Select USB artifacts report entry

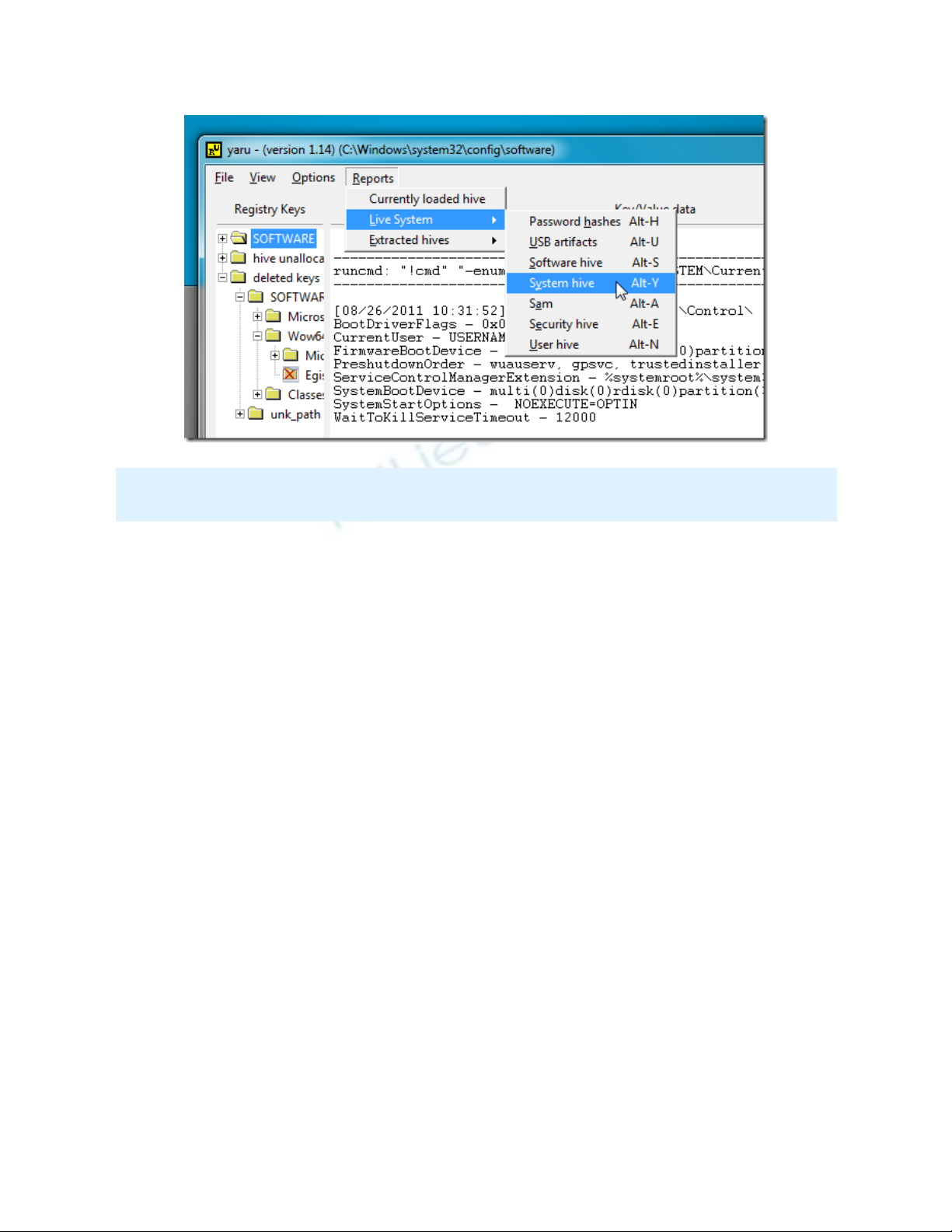[563, 242]
